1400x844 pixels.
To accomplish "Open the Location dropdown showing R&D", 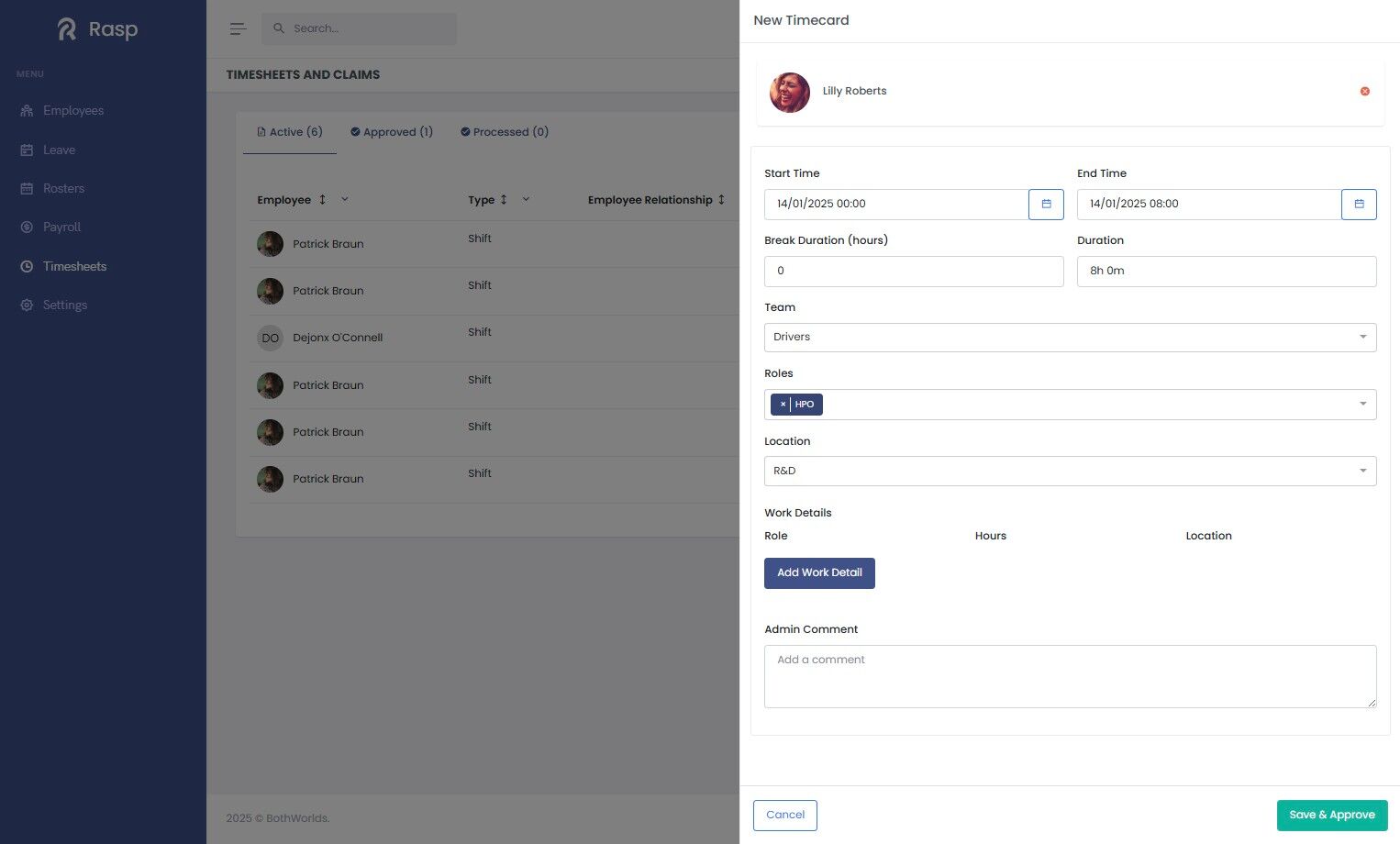I will 1070,471.
